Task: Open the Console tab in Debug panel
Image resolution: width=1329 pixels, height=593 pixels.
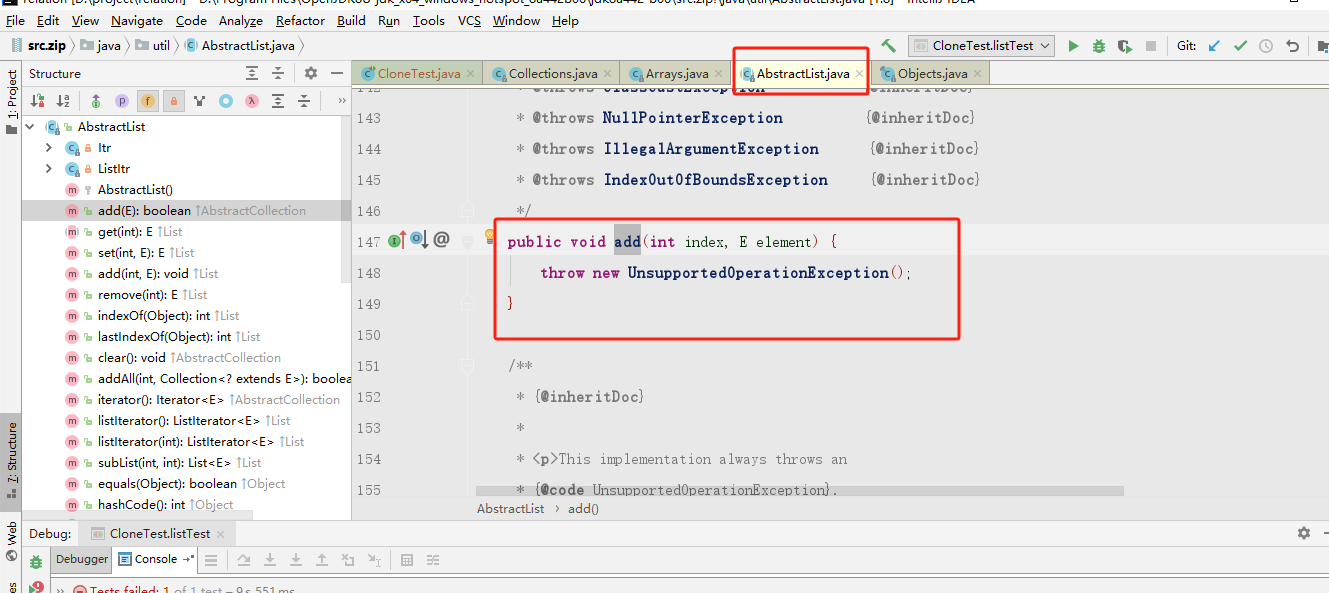Action: 155,560
